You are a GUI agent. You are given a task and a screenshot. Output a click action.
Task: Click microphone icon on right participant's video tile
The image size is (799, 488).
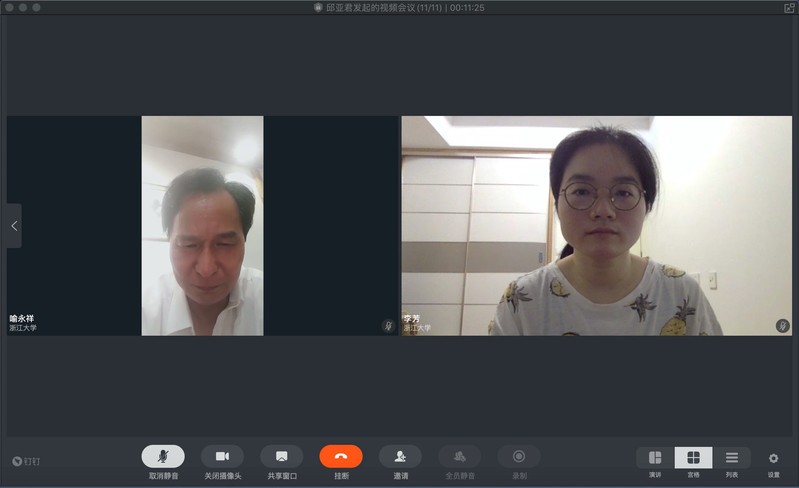(x=782, y=326)
